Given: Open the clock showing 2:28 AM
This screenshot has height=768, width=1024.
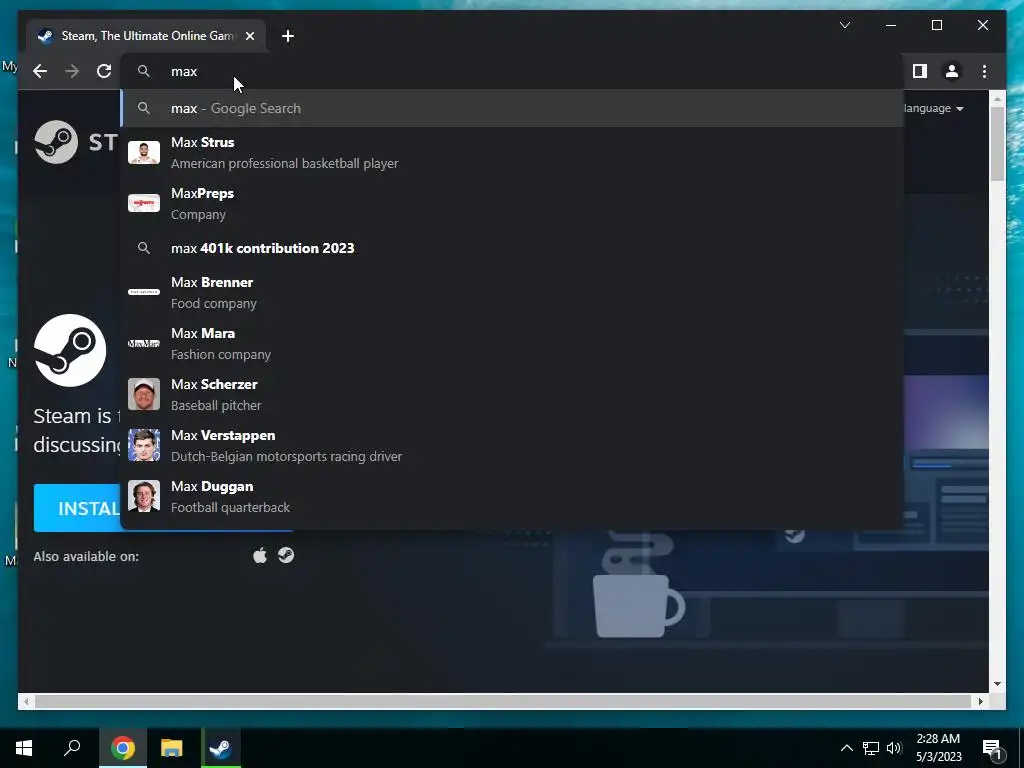Looking at the screenshot, I should (938, 748).
